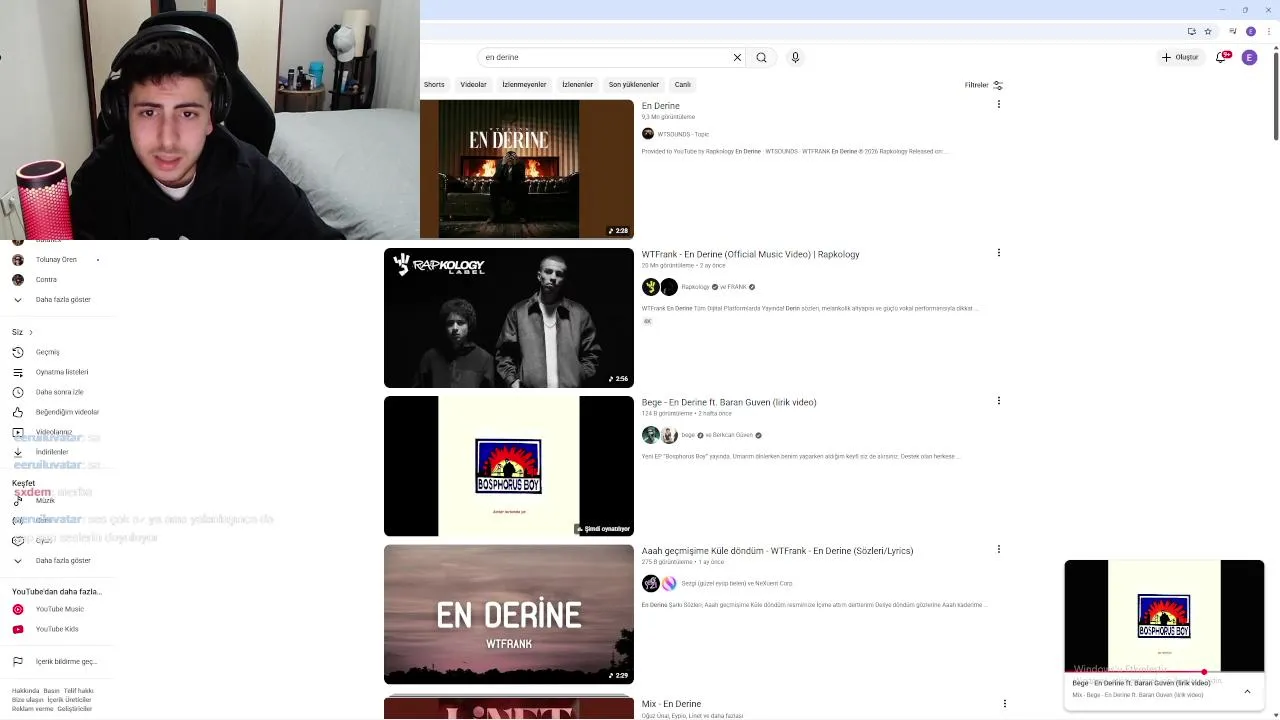This screenshot has height=720, width=1280.
Task: Click the Rapkology channel avatar
Action: coord(651,287)
